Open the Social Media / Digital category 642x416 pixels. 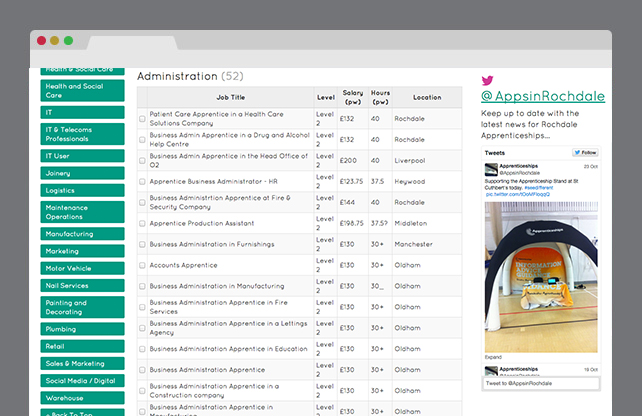coord(83,380)
